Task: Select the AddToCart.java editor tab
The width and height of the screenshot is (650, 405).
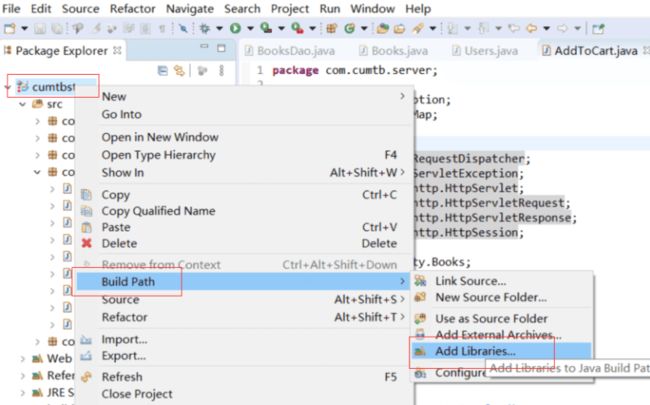Action: 590,51
